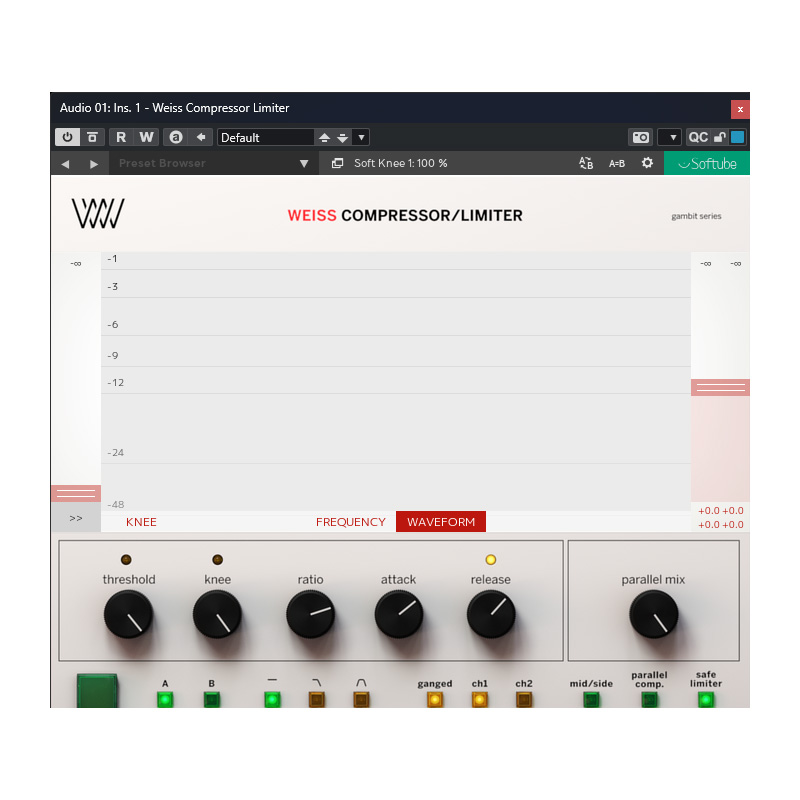Open the Default preset name field
The height and width of the screenshot is (800, 800).
click(265, 137)
